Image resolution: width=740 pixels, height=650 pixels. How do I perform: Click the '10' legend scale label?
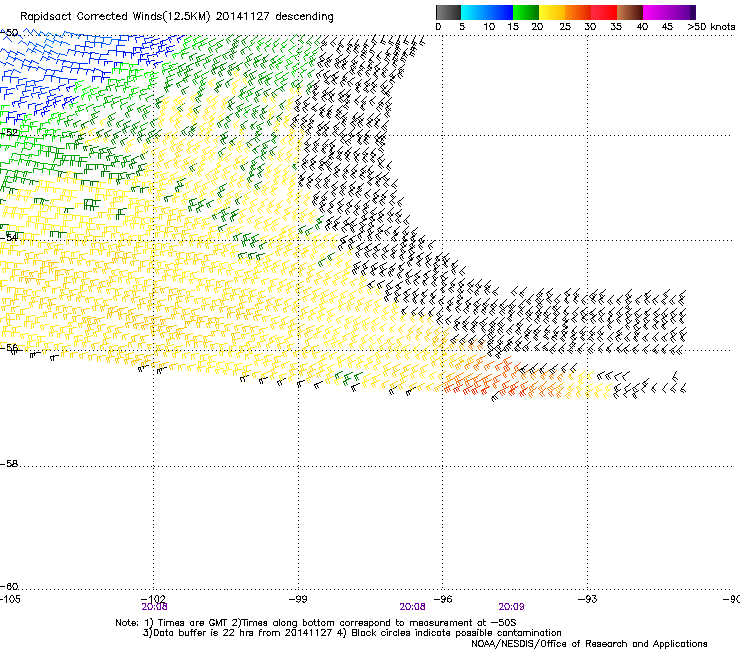489,27
